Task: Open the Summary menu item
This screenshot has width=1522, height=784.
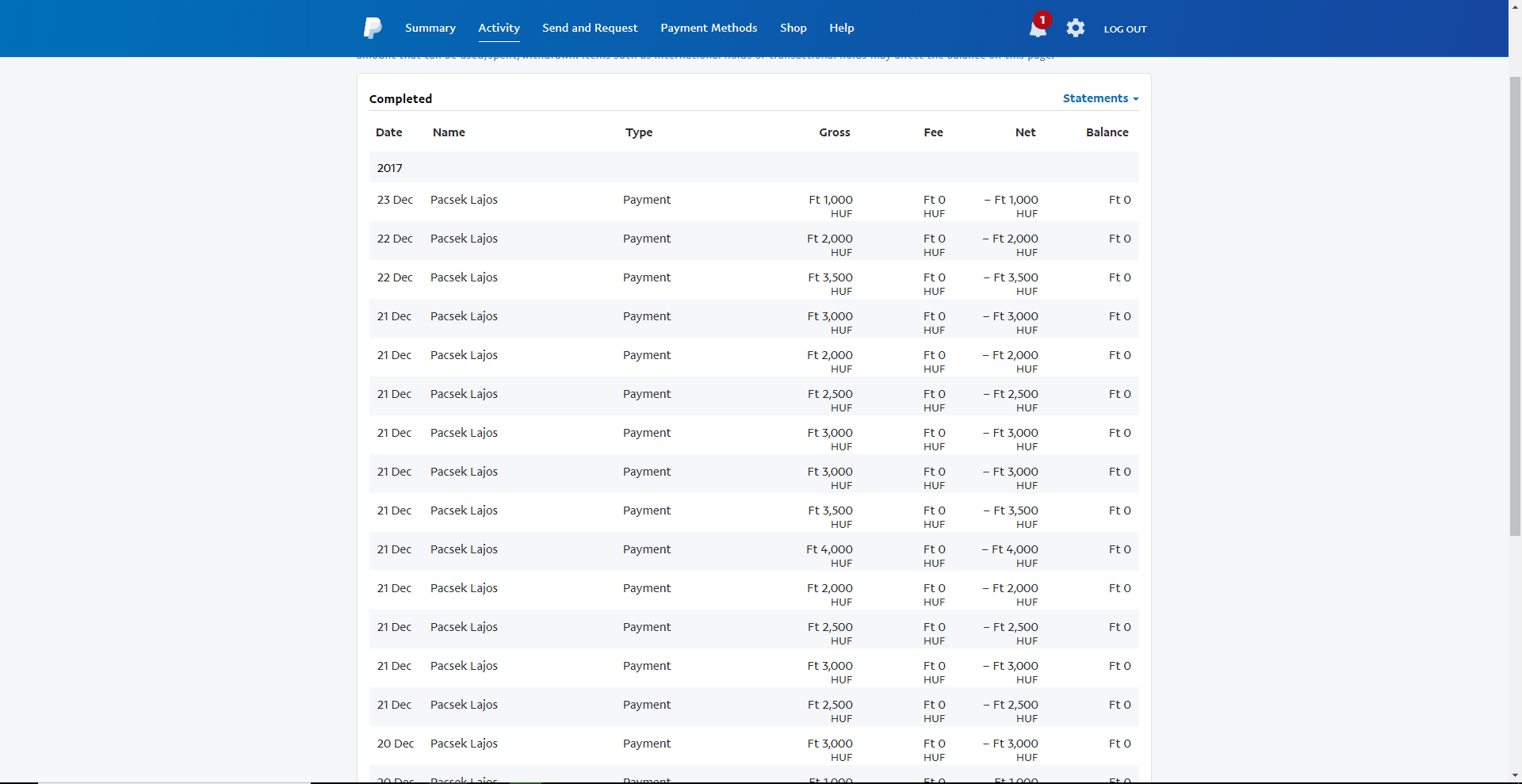Action: (430, 28)
